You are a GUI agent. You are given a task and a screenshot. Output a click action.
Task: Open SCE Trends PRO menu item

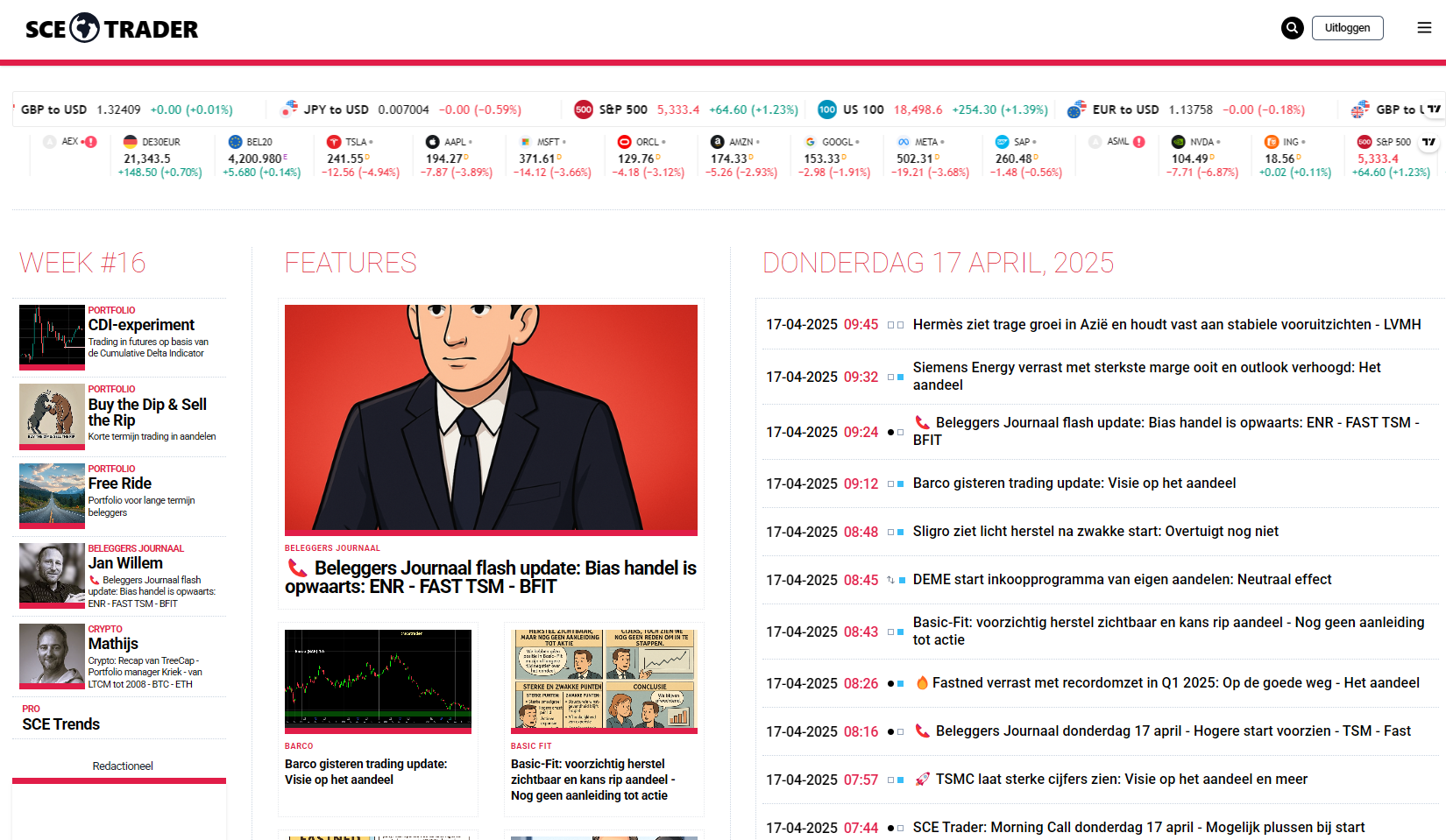(61, 724)
